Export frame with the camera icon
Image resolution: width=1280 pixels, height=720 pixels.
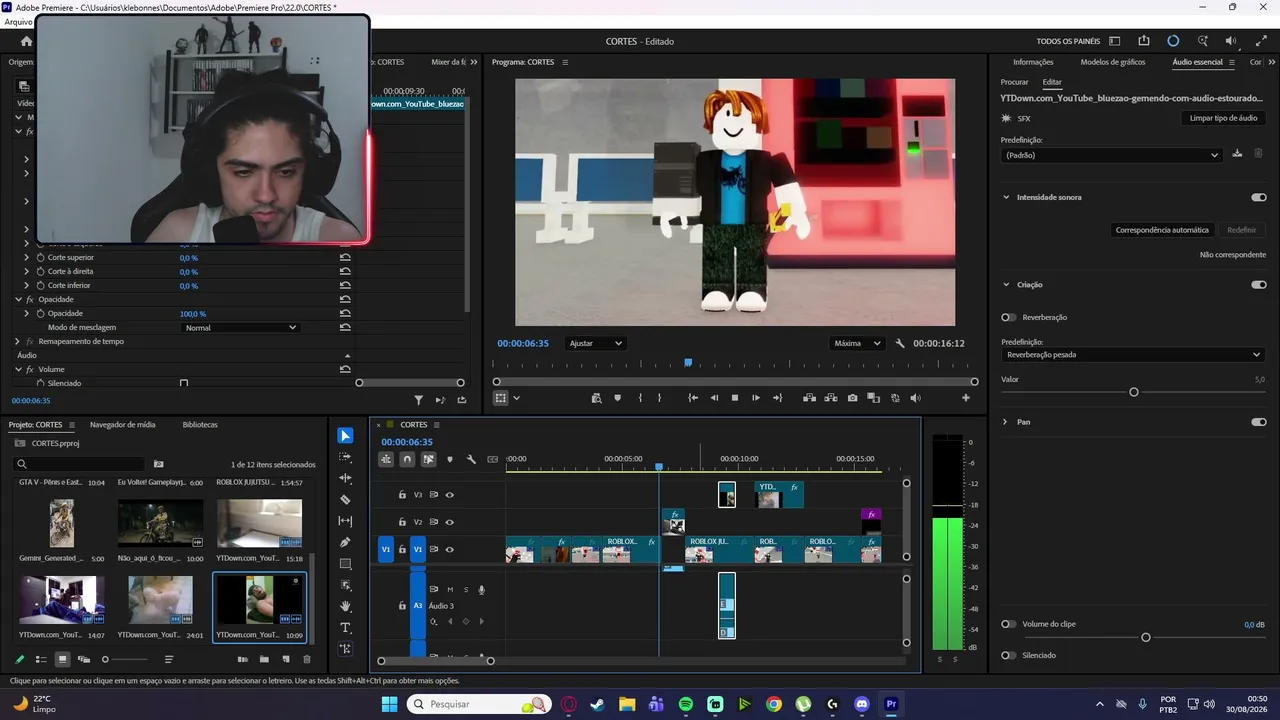tap(852, 398)
